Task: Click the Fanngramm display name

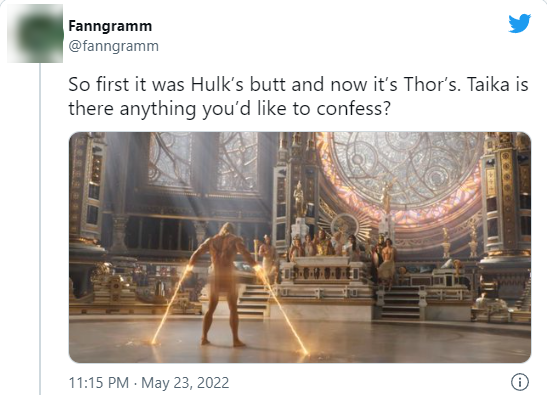Action: (110, 26)
